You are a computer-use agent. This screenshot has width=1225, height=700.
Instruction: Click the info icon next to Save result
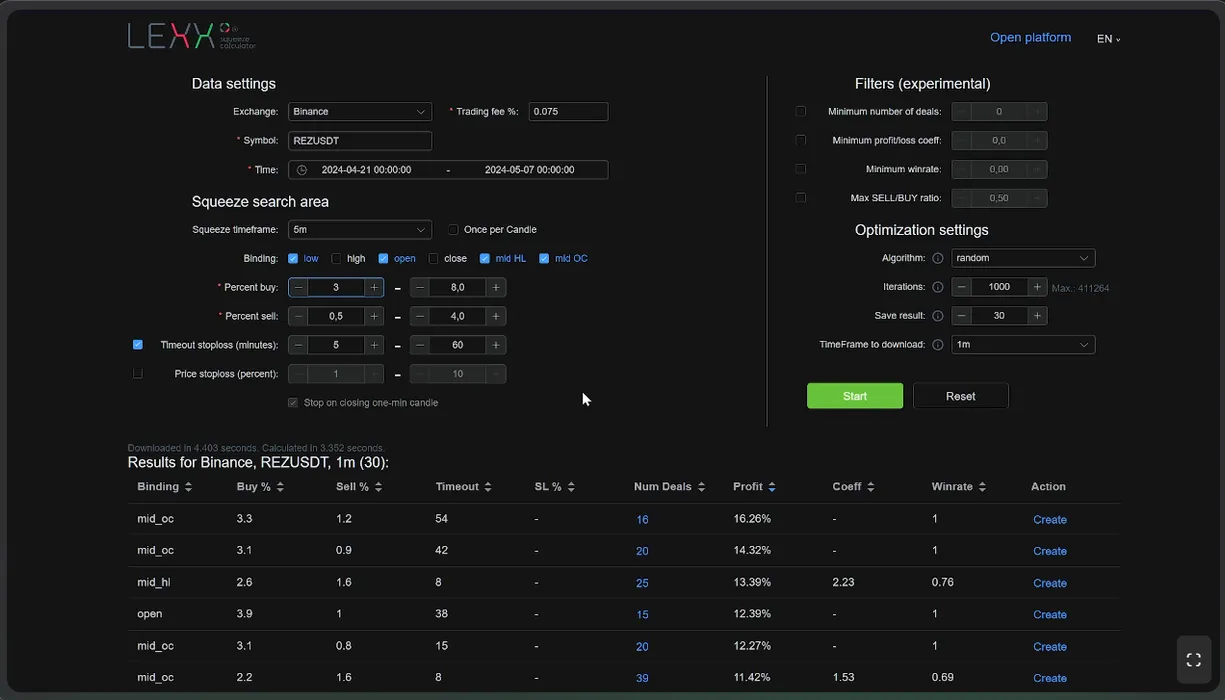[938, 316]
